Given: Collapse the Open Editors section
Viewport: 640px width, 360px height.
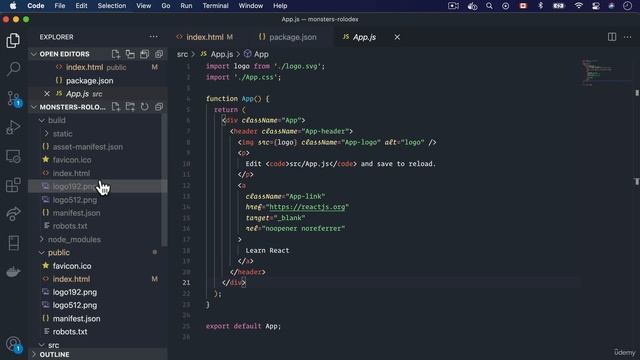Looking at the screenshot, I should click(34, 54).
